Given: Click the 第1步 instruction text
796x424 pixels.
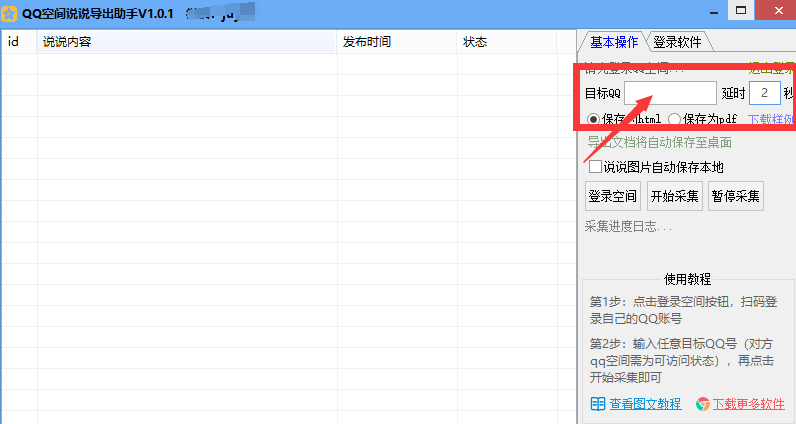Looking at the screenshot, I should click(x=683, y=310).
